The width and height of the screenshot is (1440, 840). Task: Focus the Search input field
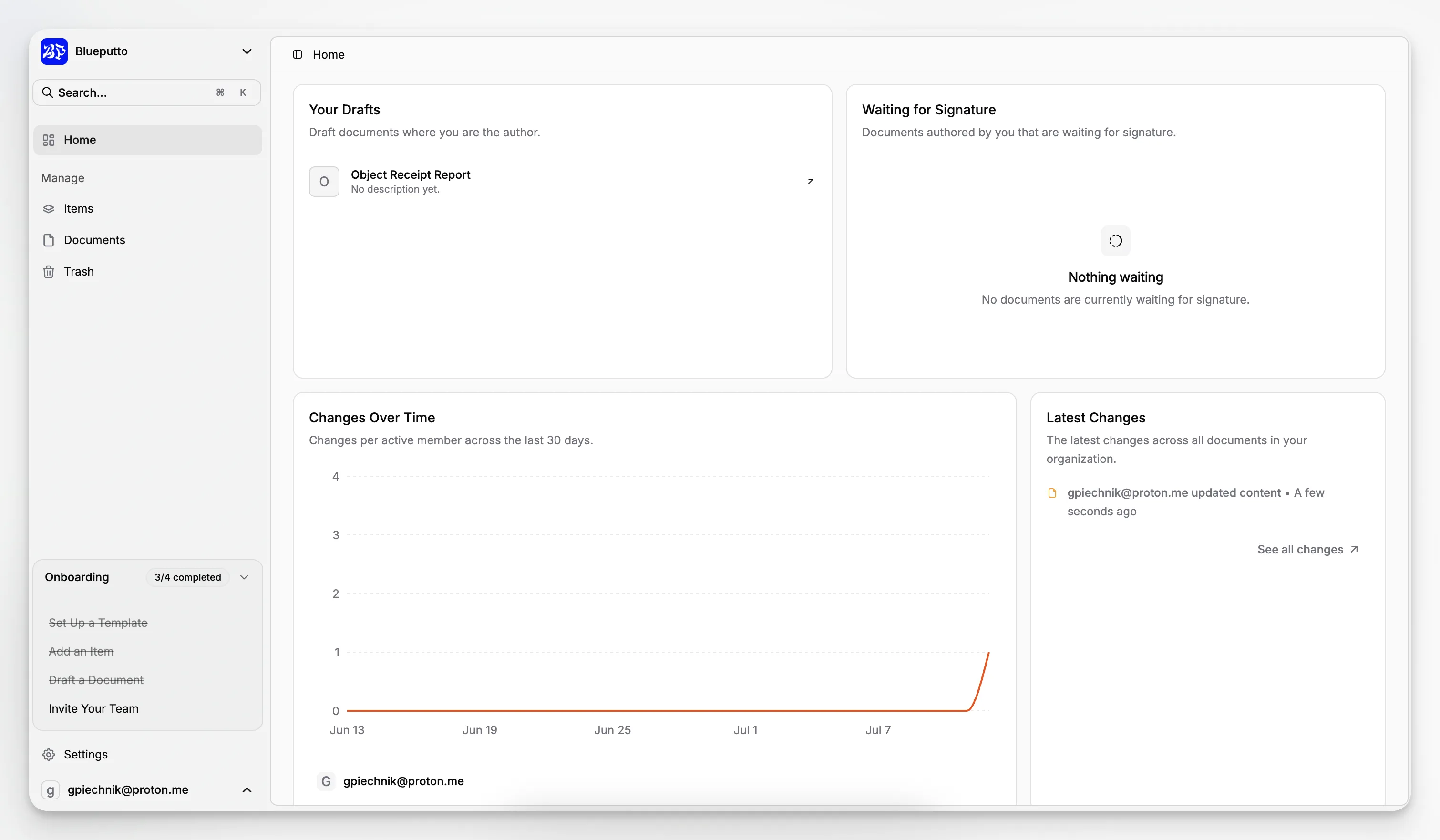[x=147, y=92]
